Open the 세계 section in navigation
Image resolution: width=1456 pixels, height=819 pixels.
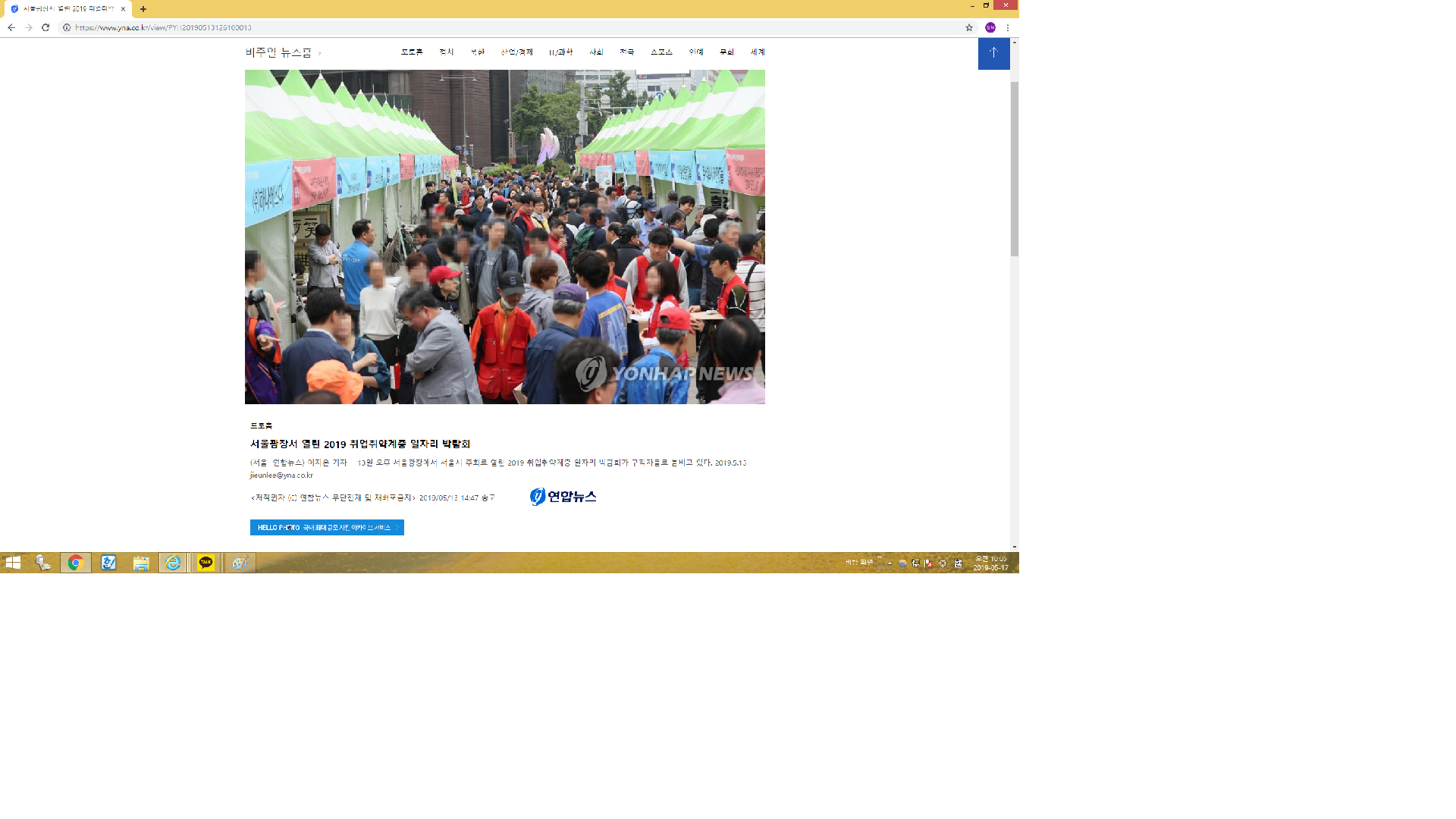coord(758,52)
